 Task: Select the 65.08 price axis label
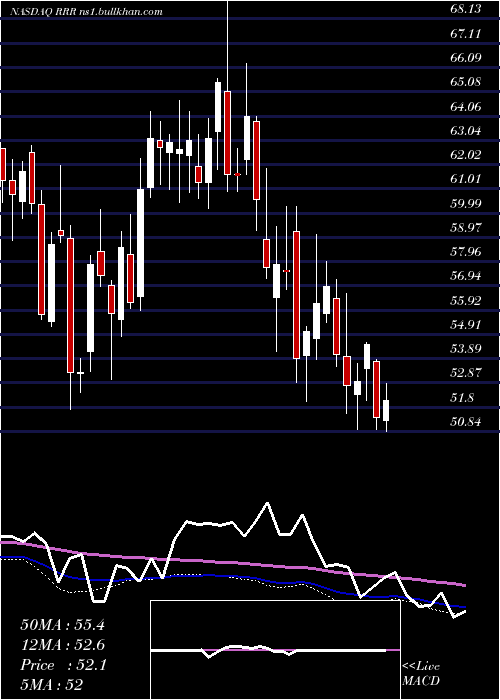pos(467,82)
